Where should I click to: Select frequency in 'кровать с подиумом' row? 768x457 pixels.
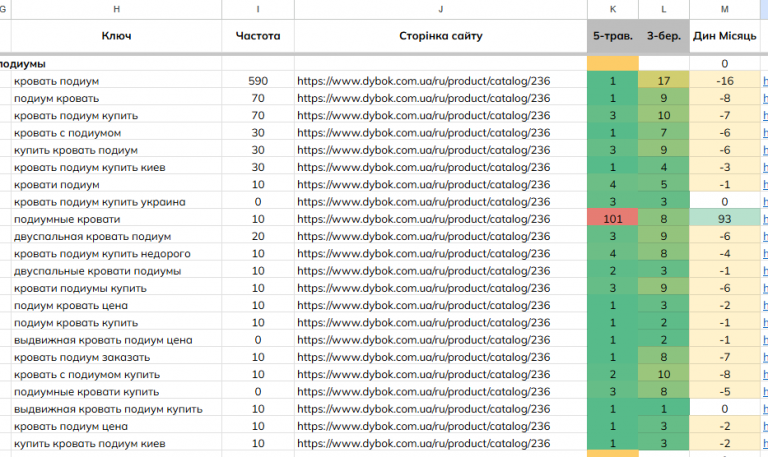[258, 133]
